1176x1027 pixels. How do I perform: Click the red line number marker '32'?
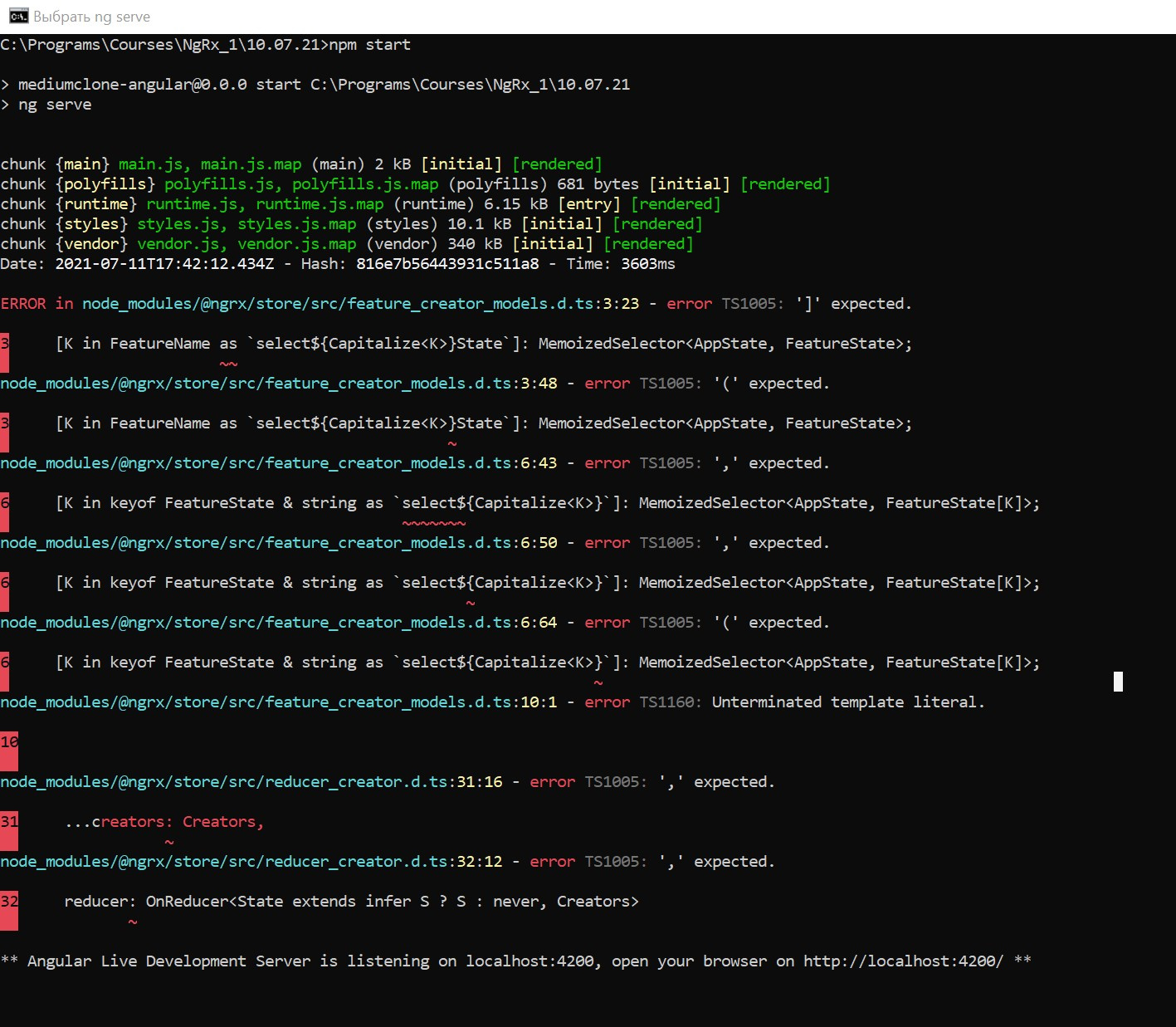[9, 910]
